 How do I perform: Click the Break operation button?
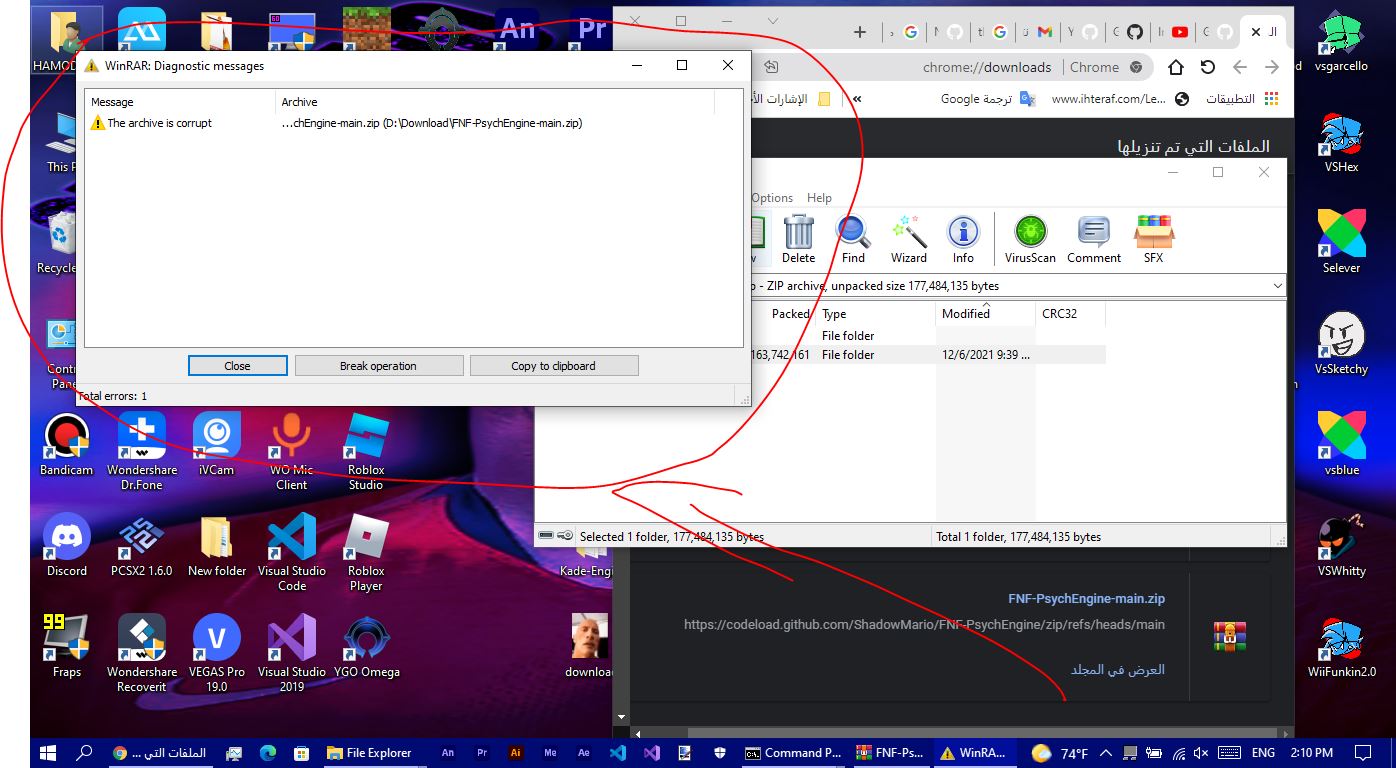coord(378,365)
